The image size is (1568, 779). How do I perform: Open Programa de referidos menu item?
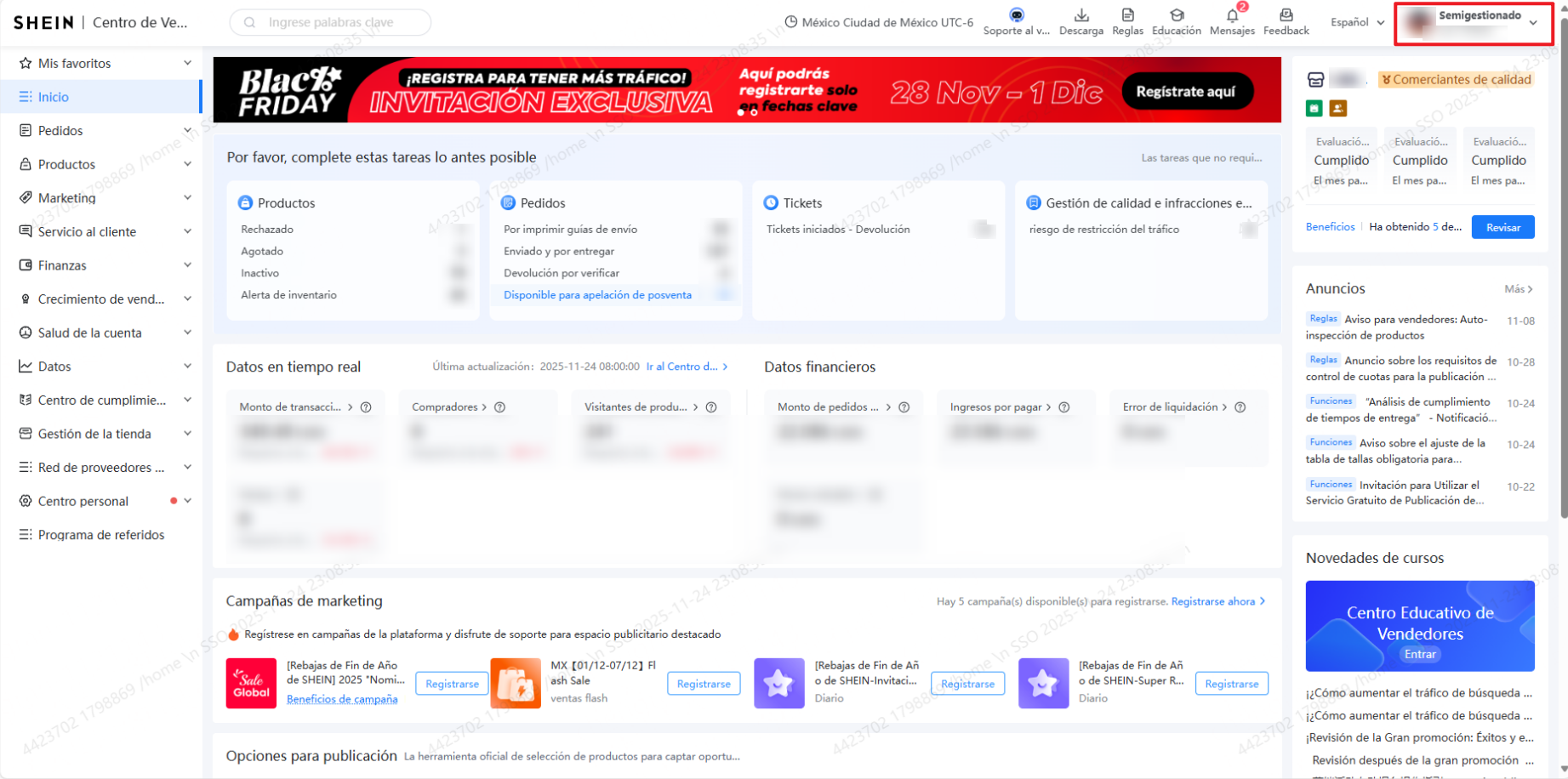[x=101, y=535]
